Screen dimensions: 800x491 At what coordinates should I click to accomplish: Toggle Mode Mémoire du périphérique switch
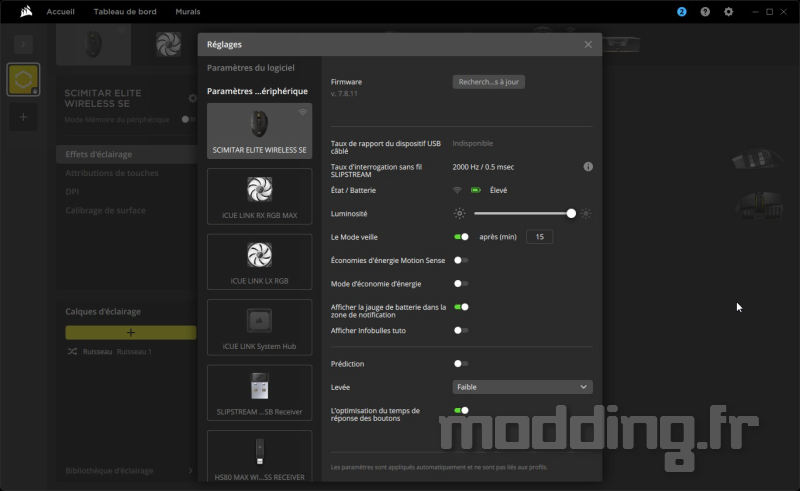[x=188, y=119]
